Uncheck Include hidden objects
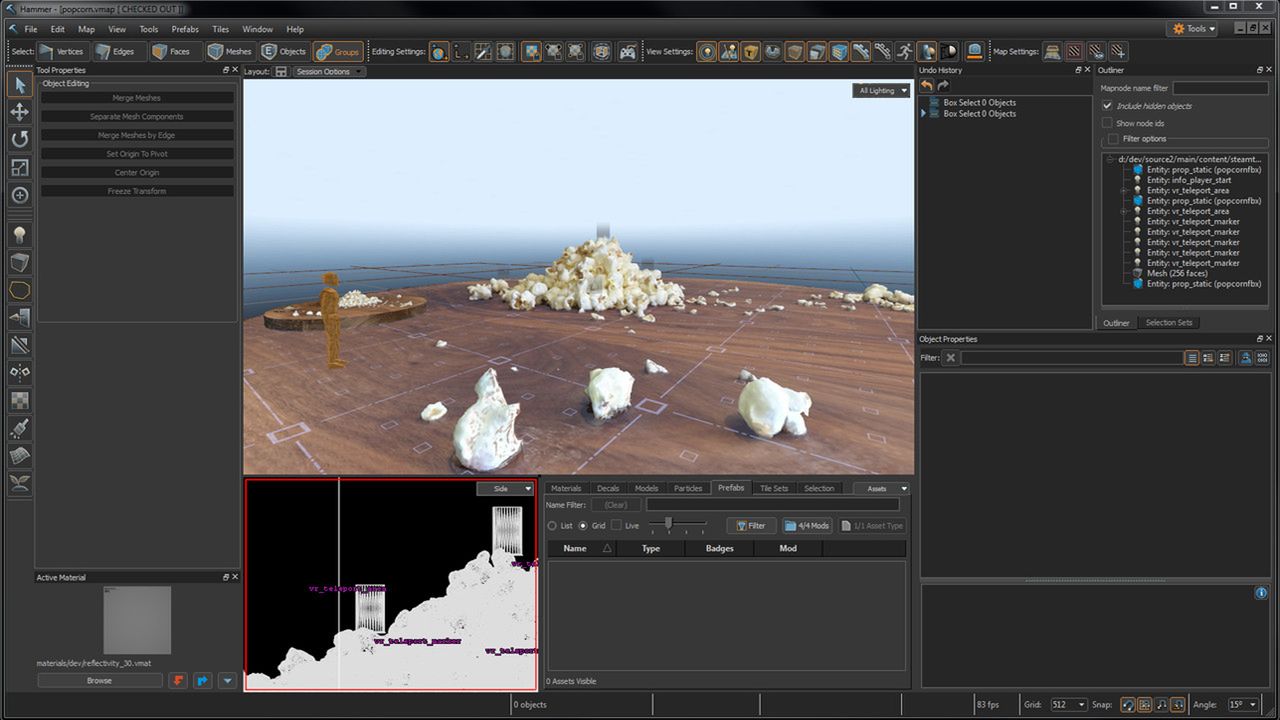The image size is (1280, 720). point(1107,106)
